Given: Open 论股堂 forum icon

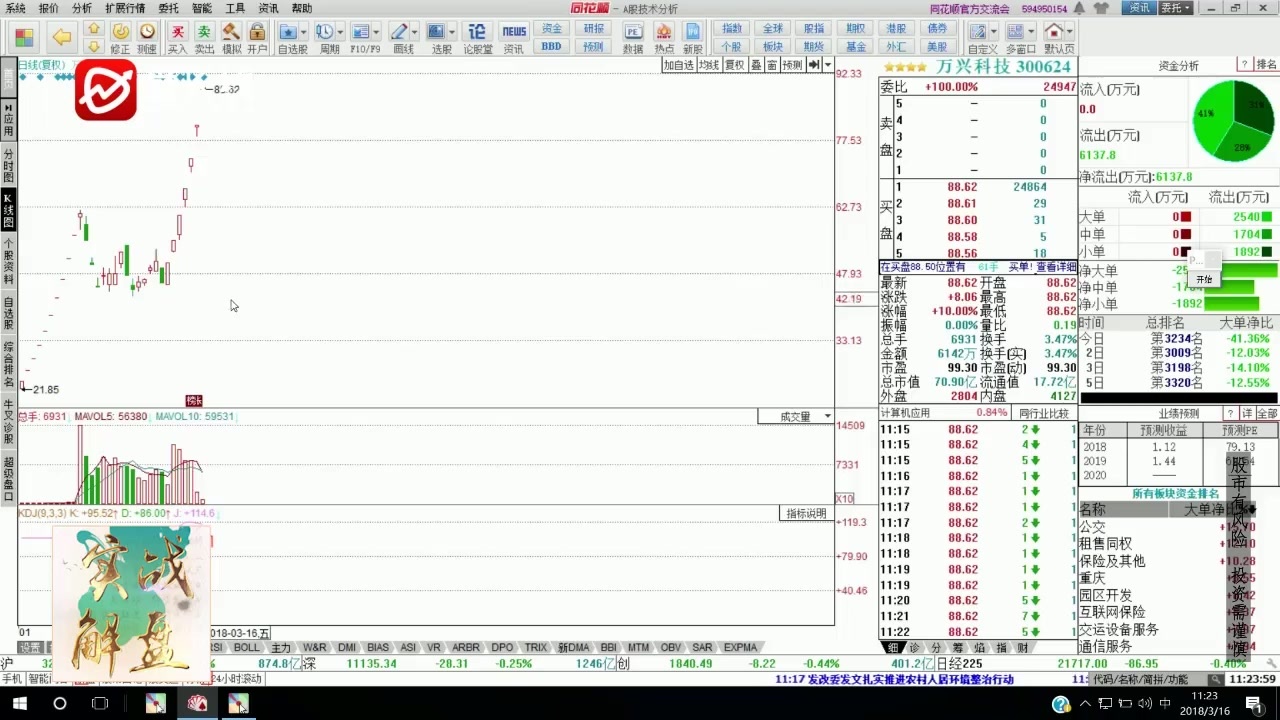Looking at the screenshot, I should pos(477,37).
